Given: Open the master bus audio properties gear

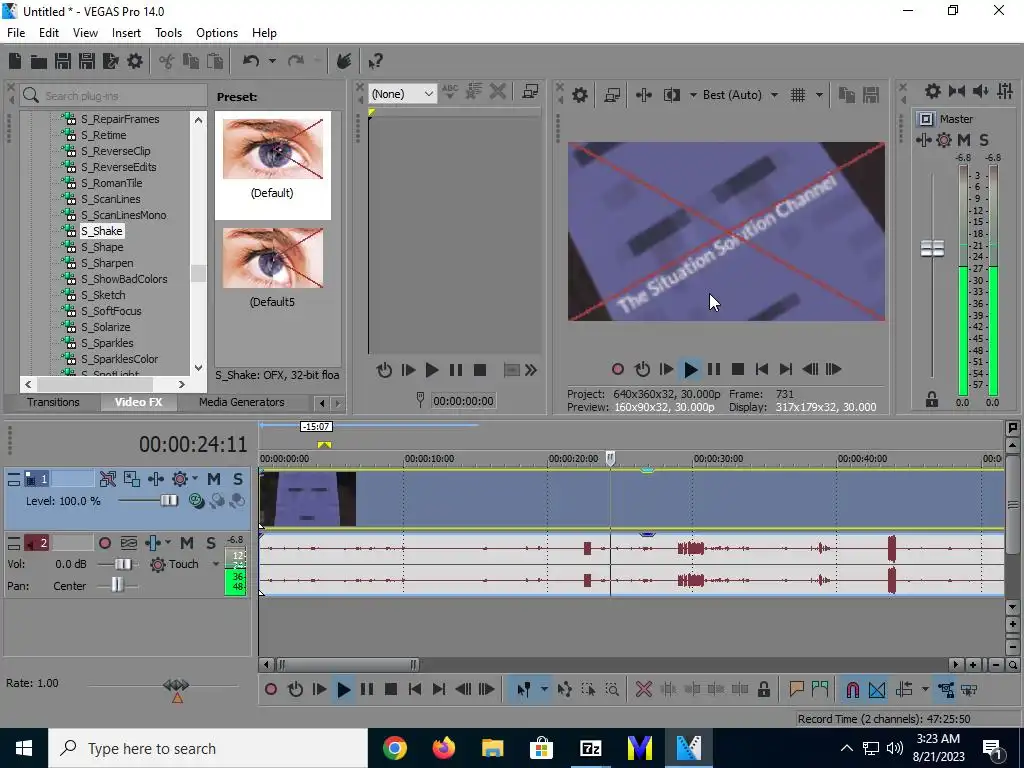Looking at the screenshot, I should tap(933, 91).
